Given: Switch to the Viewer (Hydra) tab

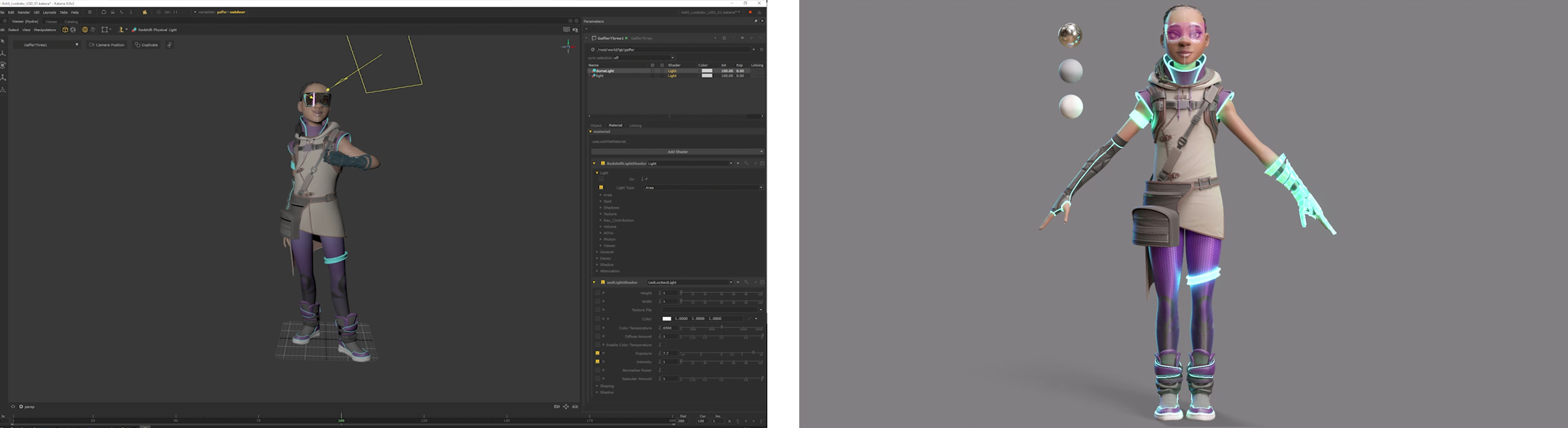Looking at the screenshot, I should pyautogui.click(x=25, y=21).
